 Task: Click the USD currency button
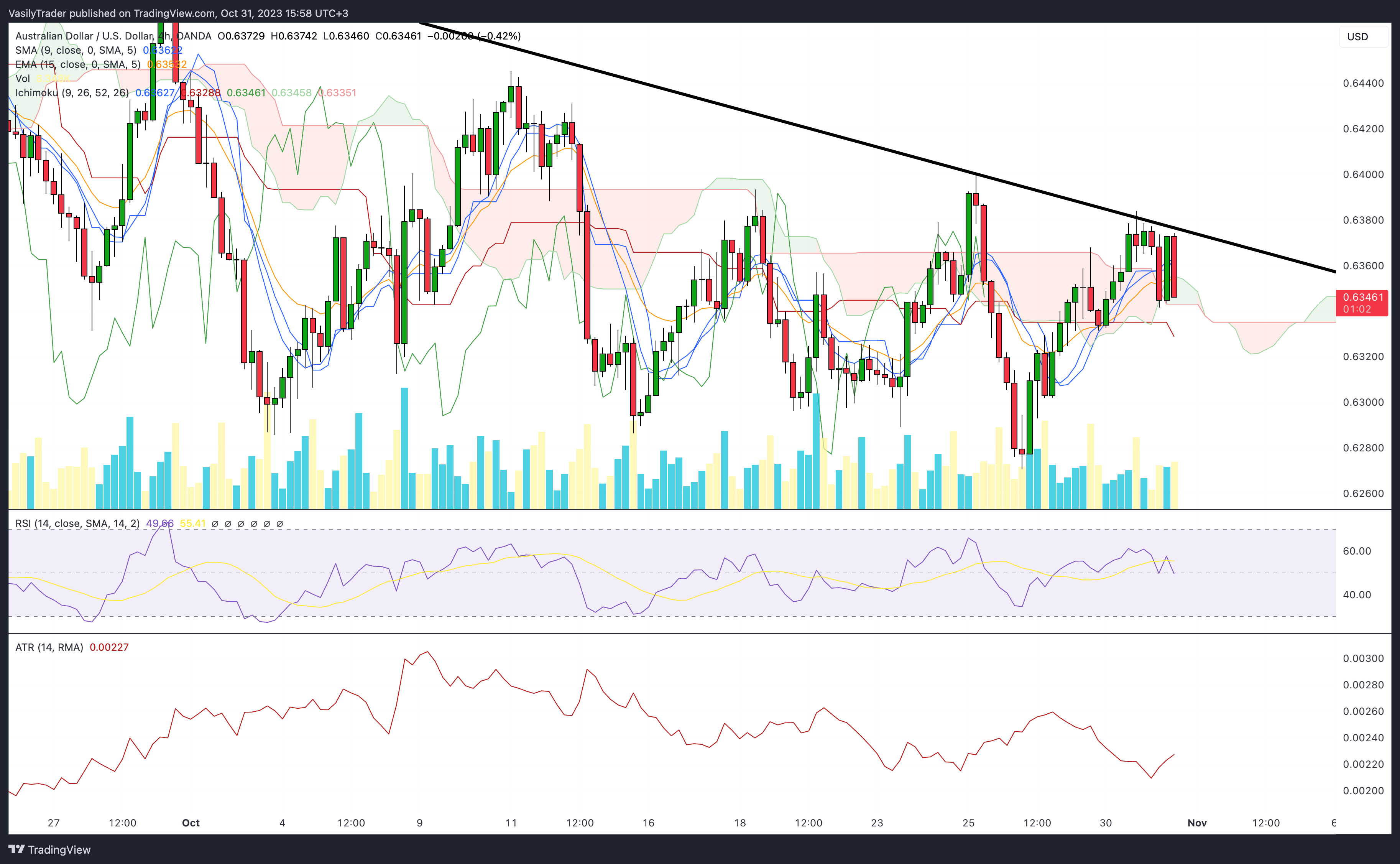(1363, 36)
